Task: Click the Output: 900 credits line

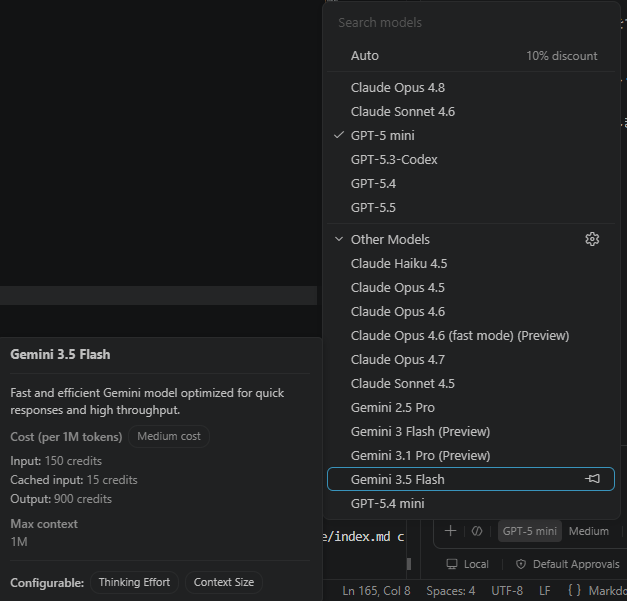Action: point(61,499)
